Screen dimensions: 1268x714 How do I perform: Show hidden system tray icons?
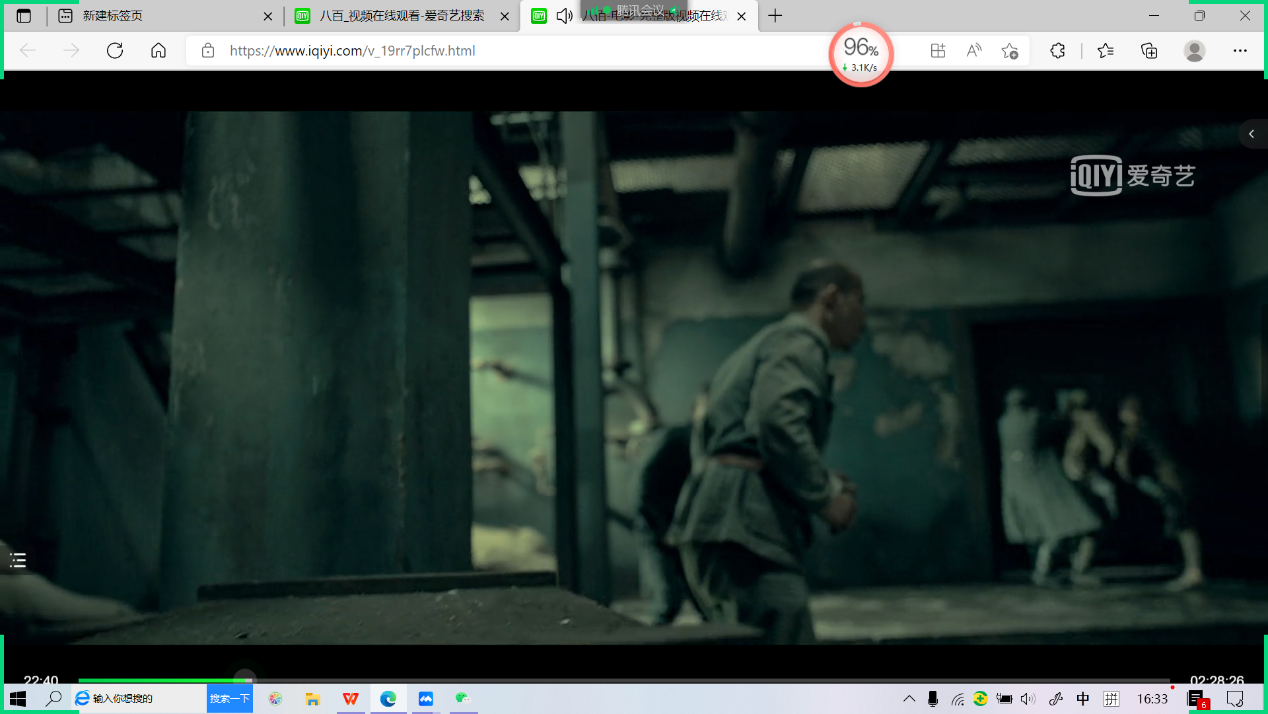click(908, 699)
